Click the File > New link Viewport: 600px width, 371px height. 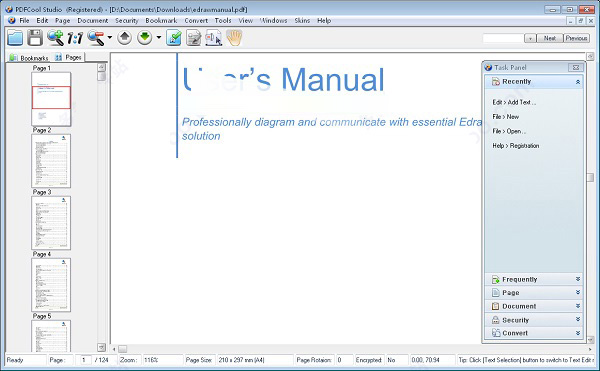tap(505, 117)
